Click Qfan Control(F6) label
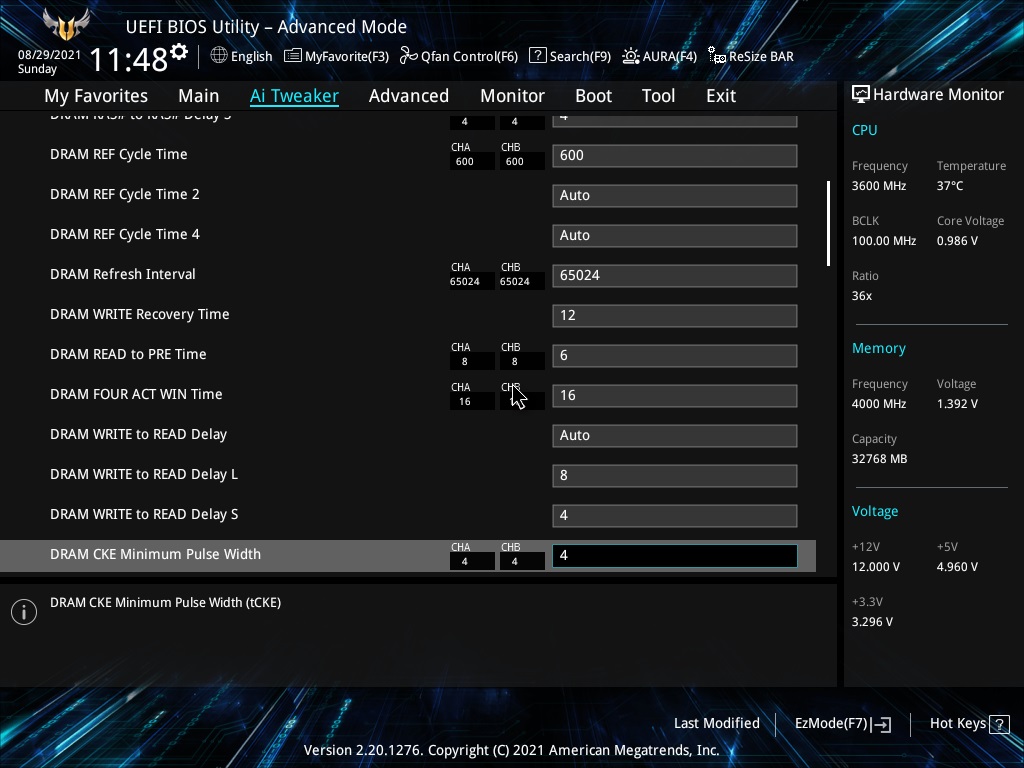 click(x=470, y=56)
